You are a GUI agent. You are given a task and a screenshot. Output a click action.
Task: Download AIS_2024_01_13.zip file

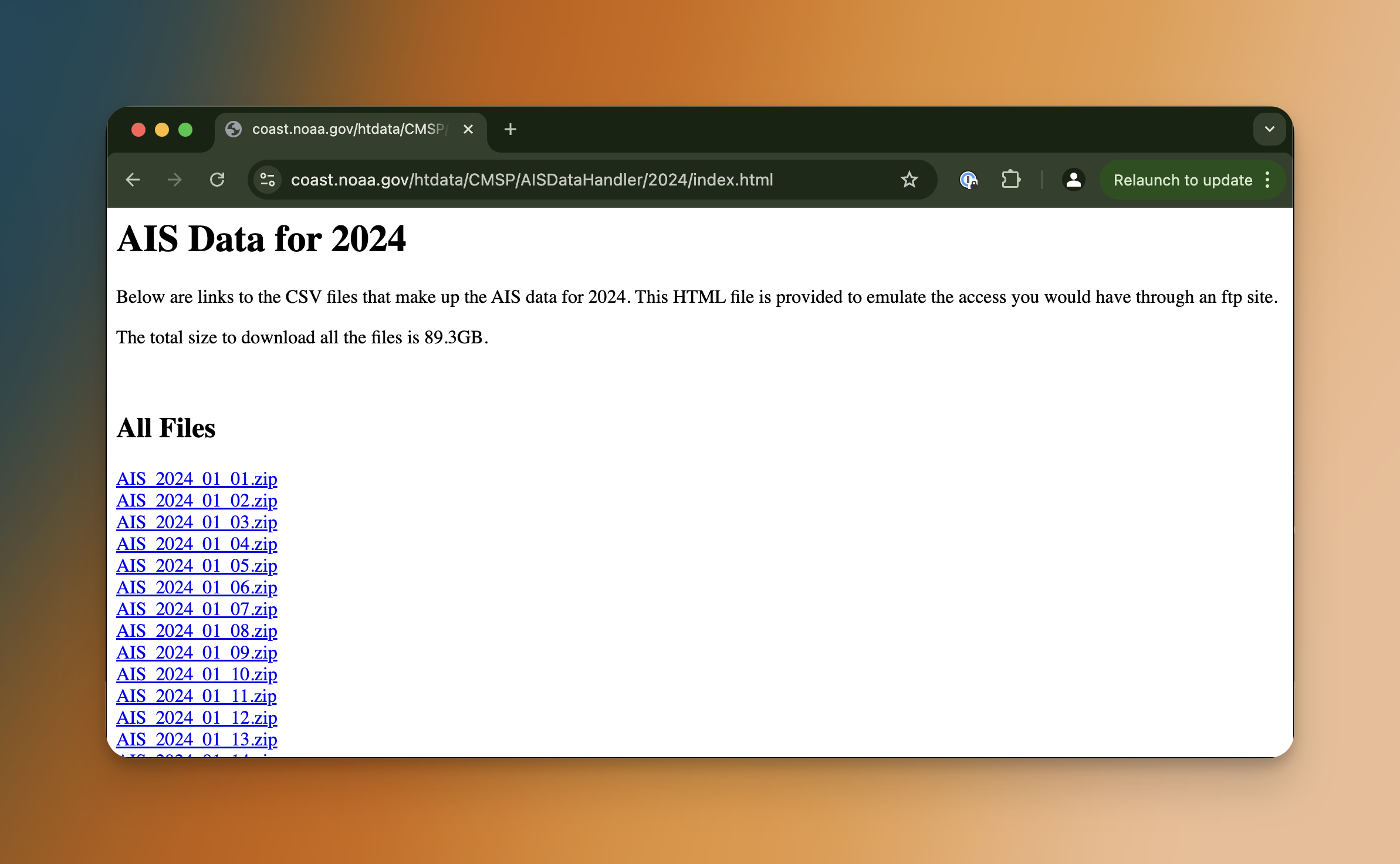197,740
